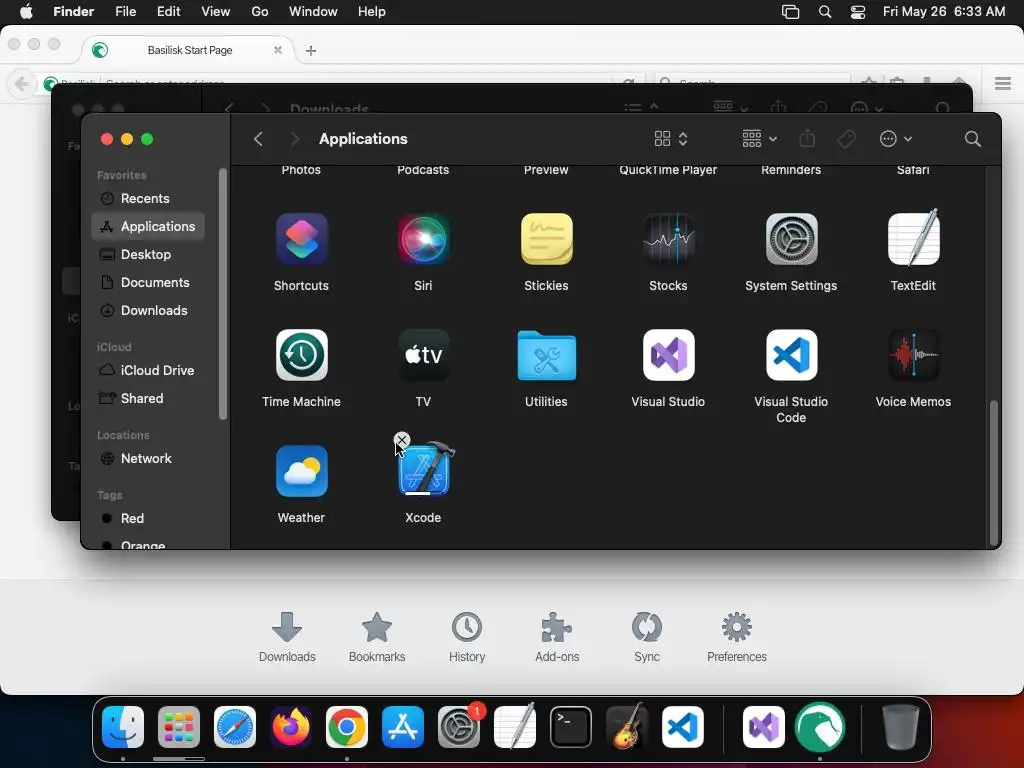Click History on Basilisk start page
Screen dimensions: 1024x768
click(x=467, y=637)
